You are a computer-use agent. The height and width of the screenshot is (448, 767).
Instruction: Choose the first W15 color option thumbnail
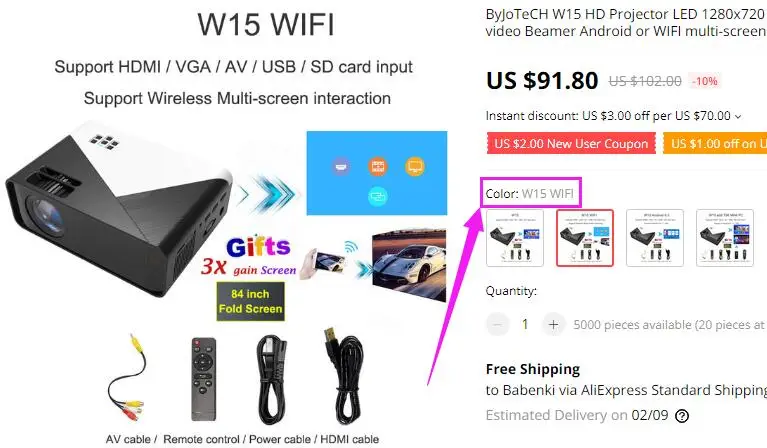point(515,238)
